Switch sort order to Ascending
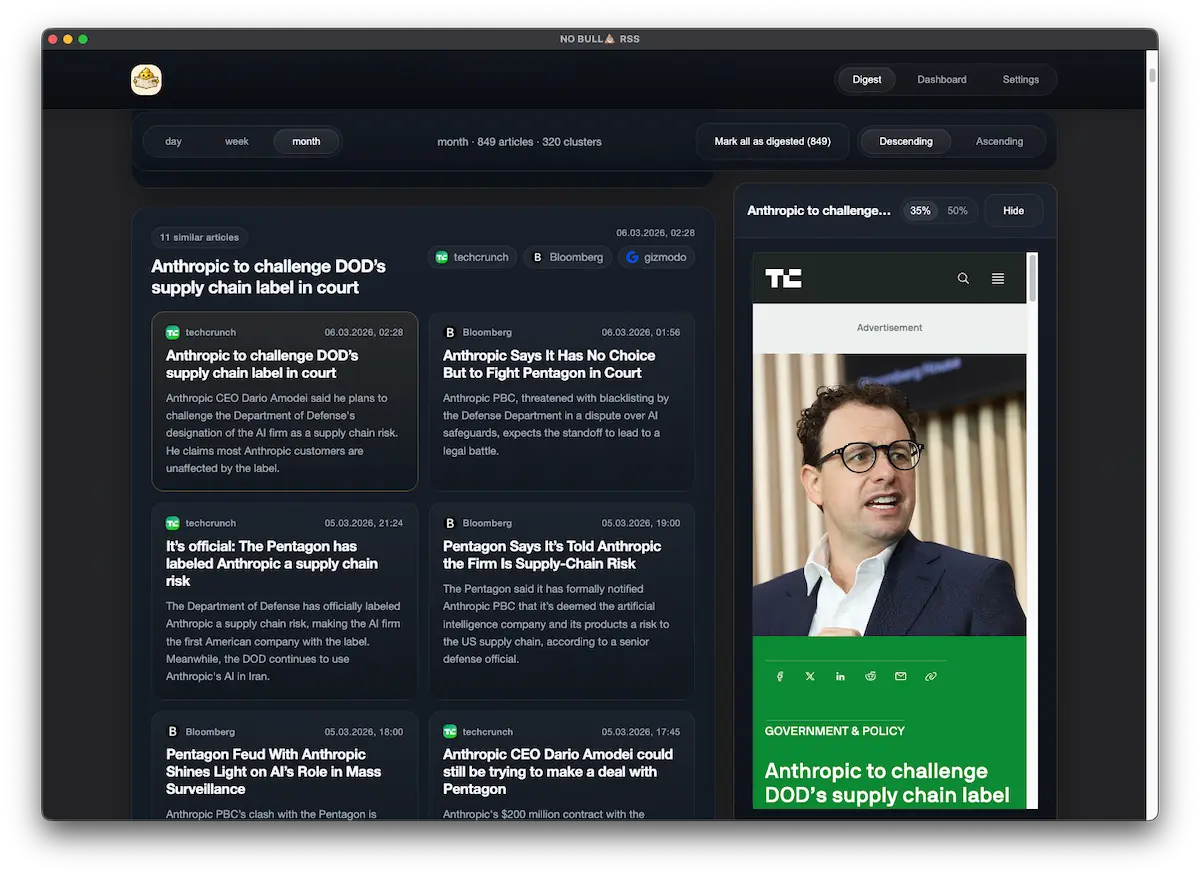Viewport: 1200px width, 876px height. point(999,141)
